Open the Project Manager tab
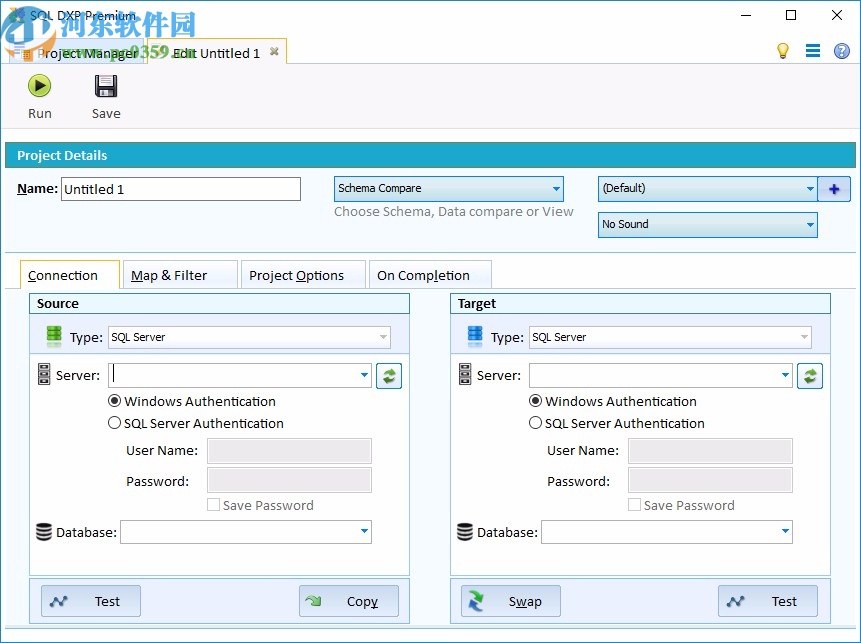861x643 pixels. click(x=89, y=53)
